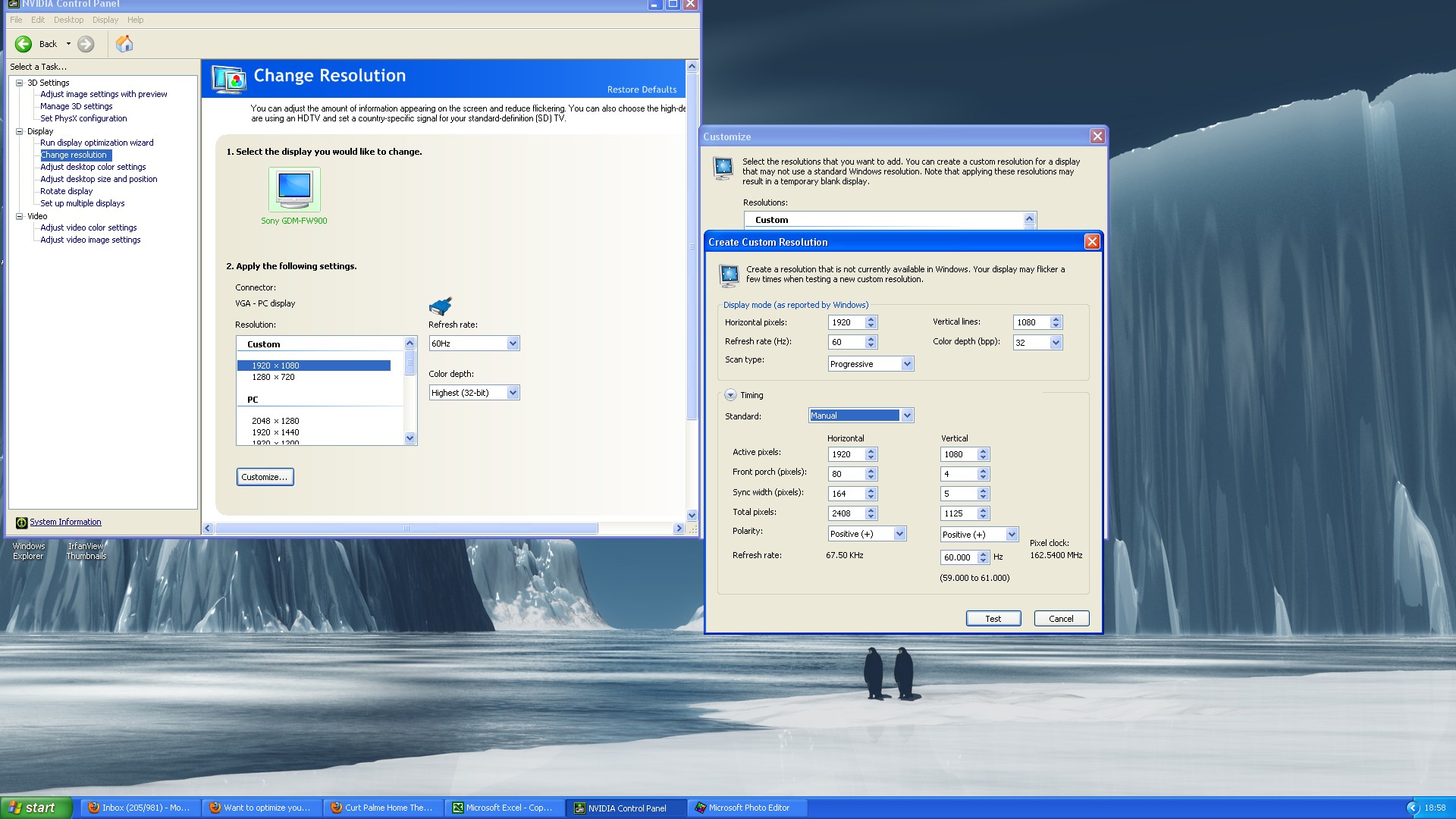
Task: Switch to Curt Palme Home Theater taskbar item
Action: [383, 808]
